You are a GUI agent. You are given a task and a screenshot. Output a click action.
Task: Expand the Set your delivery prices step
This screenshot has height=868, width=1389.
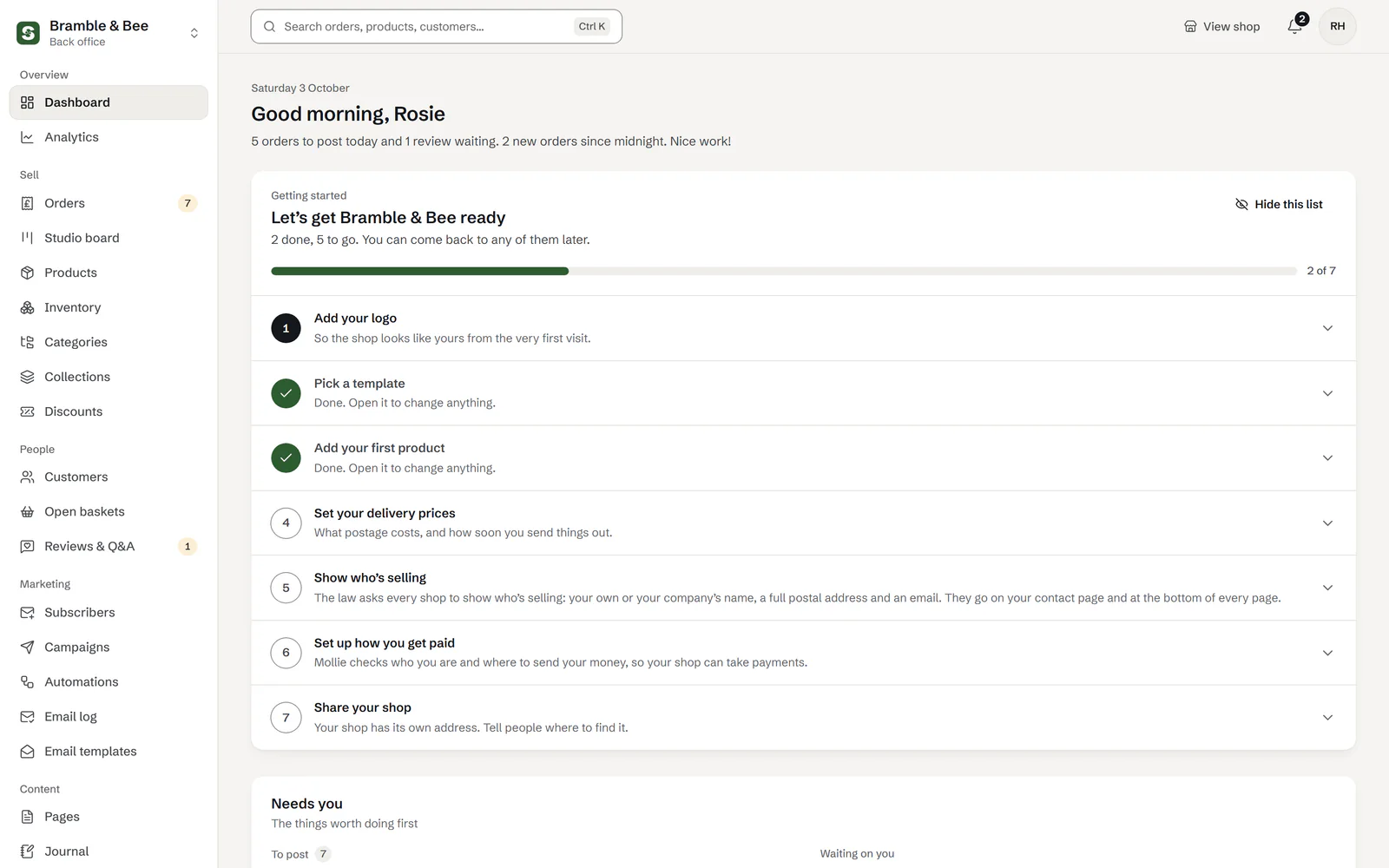(1327, 523)
